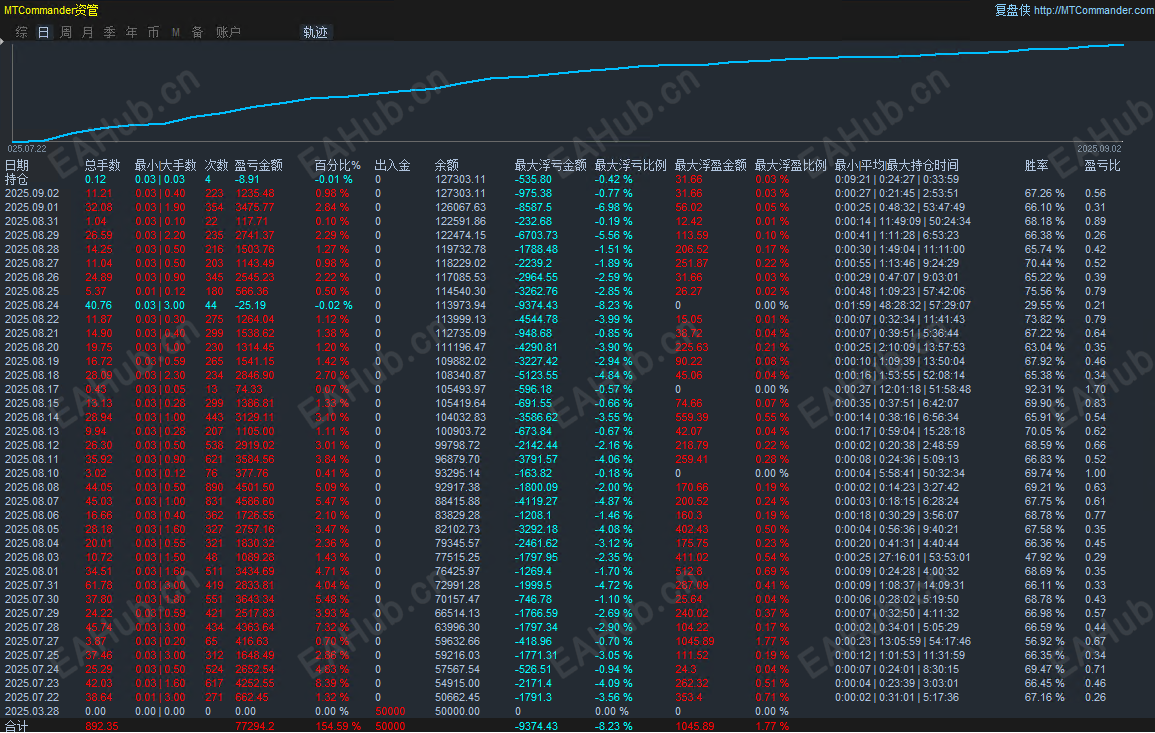
Task: Click max floating loss -9374.43 on 2025.08.24
Action: [536, 306]
